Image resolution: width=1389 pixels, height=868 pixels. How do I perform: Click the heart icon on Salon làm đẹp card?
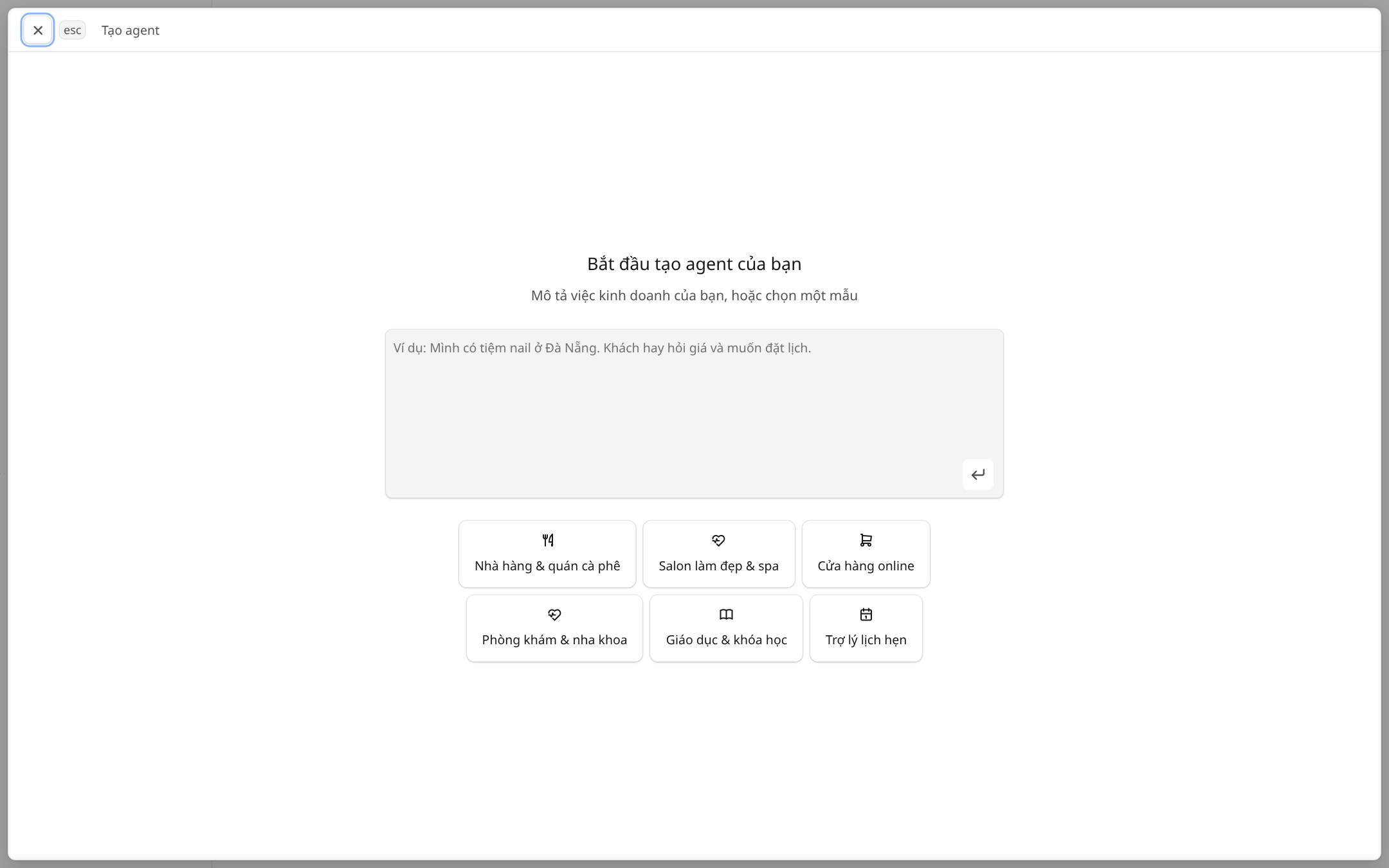718,540
